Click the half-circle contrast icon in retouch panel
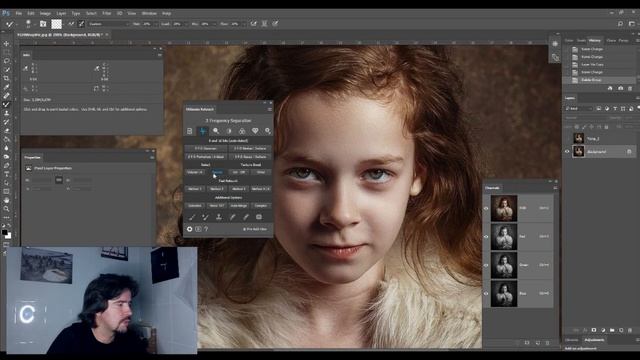 (229, 131)
